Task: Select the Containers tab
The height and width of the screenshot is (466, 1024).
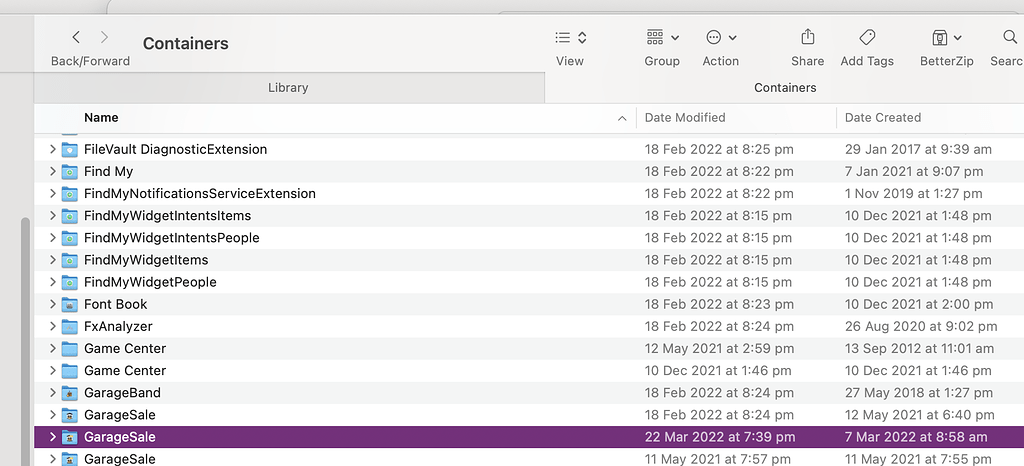Action: pos(785,88)
